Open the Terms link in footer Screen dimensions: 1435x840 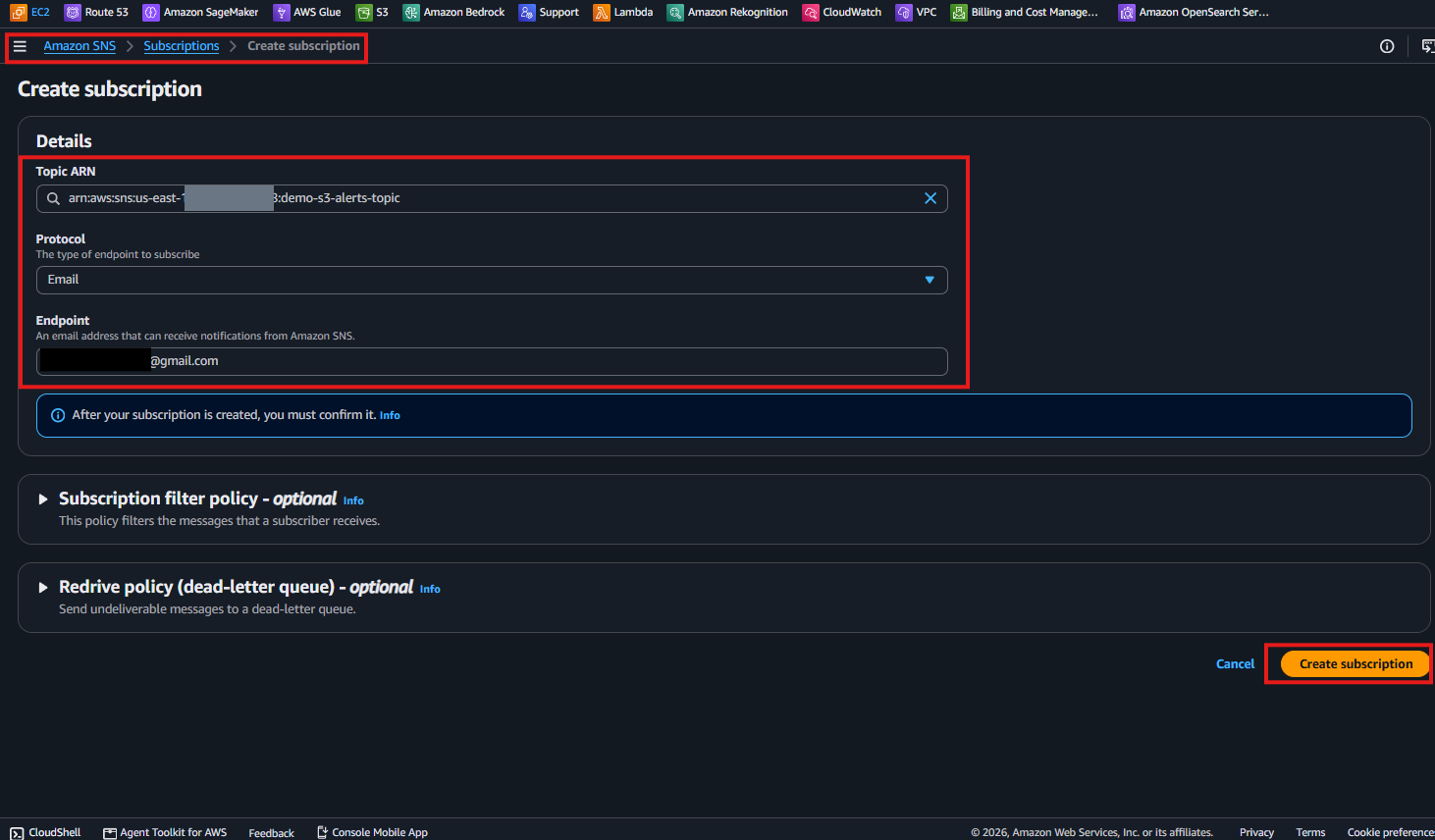pos(1310,832)
